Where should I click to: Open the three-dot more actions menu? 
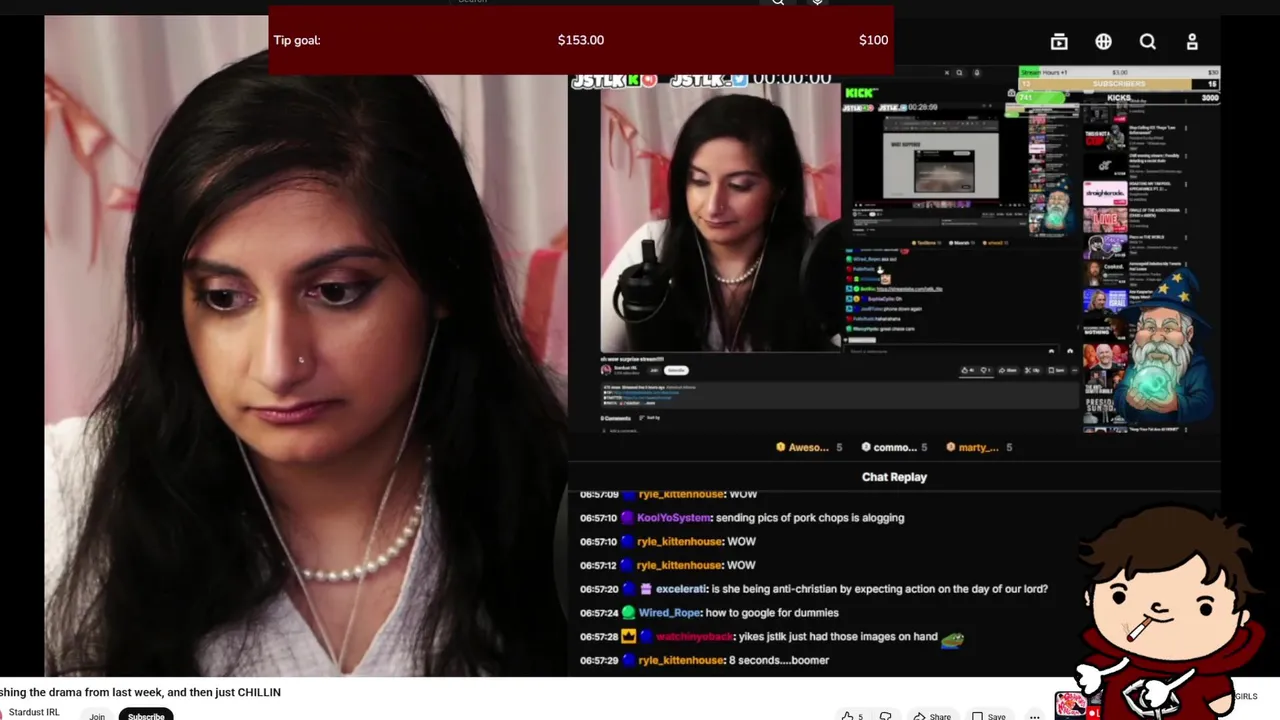point(1035,716)
